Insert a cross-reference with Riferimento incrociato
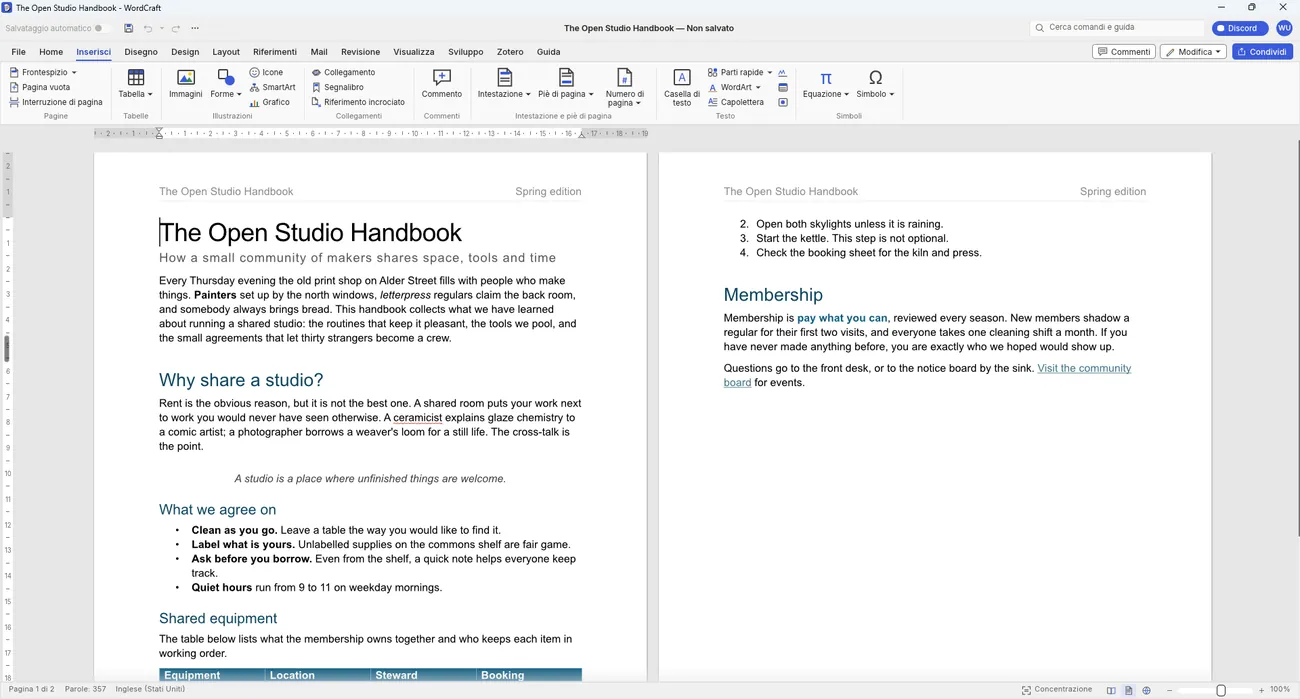1300x699 pixels. pos(358,102)
